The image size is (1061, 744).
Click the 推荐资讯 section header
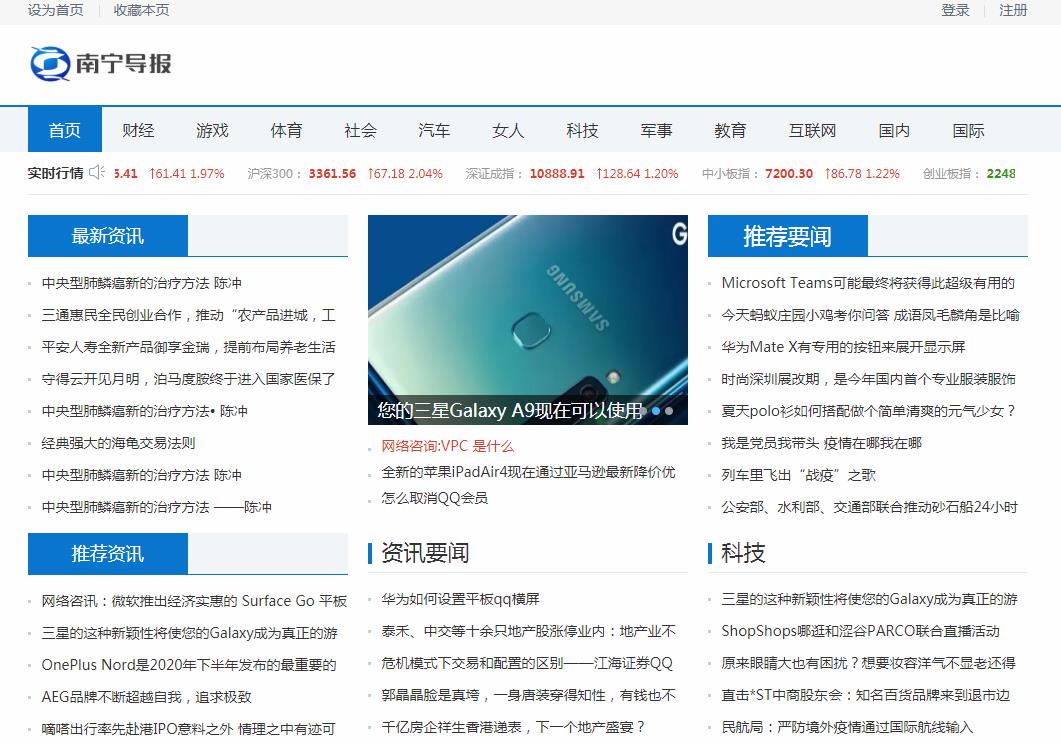click(108, 554)
